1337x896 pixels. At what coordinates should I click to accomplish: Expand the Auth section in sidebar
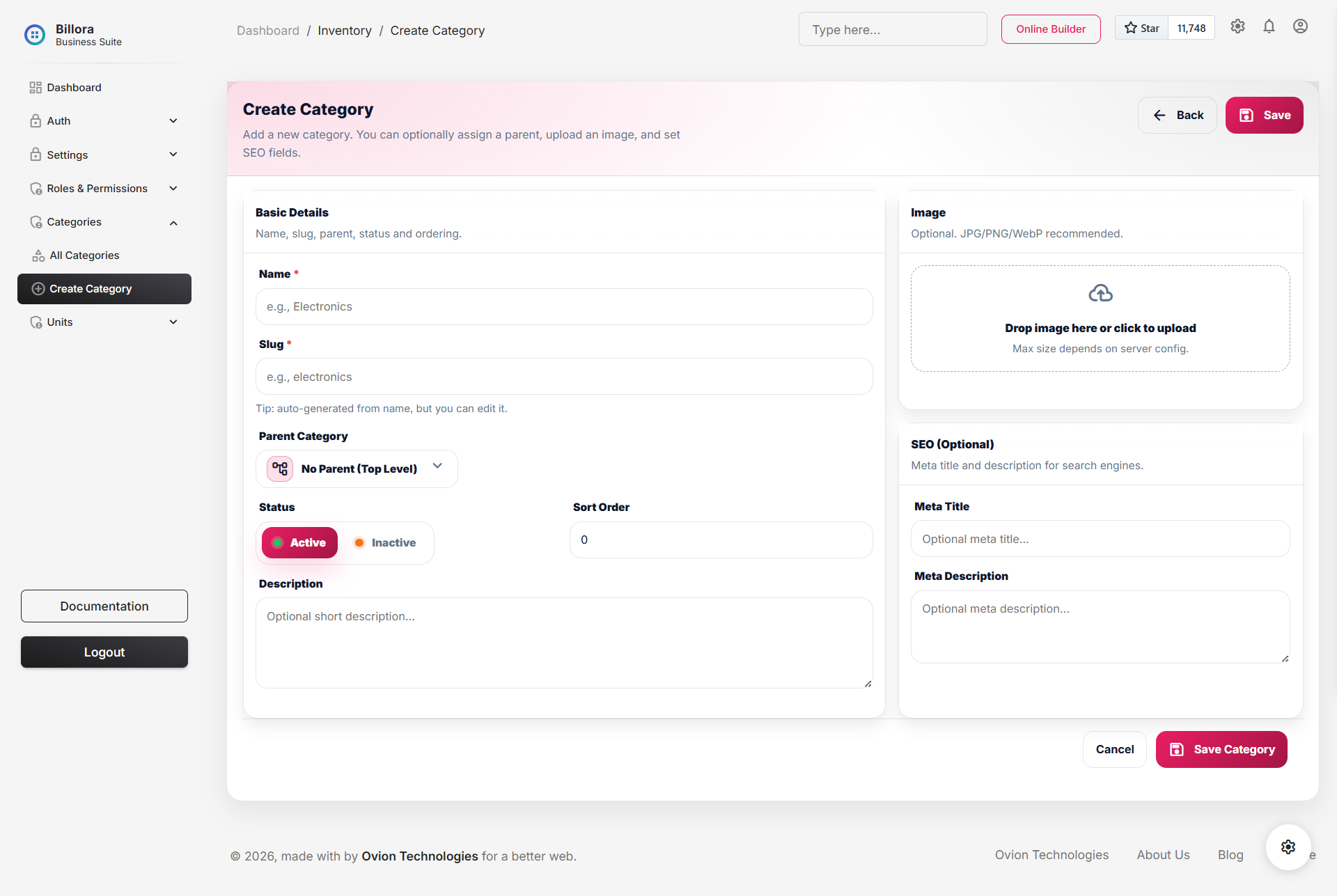(104, 120)
